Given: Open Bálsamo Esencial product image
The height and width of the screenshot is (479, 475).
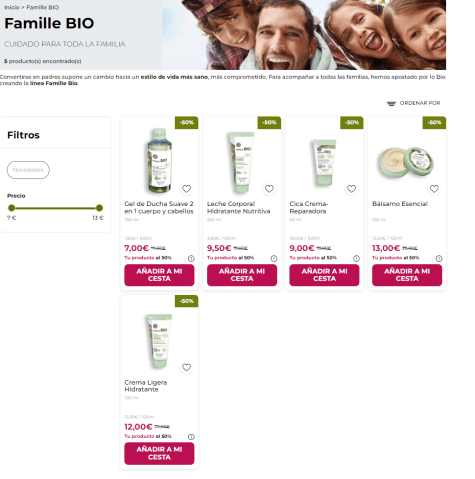Looking at the screenshot, I should pos(407,163).
